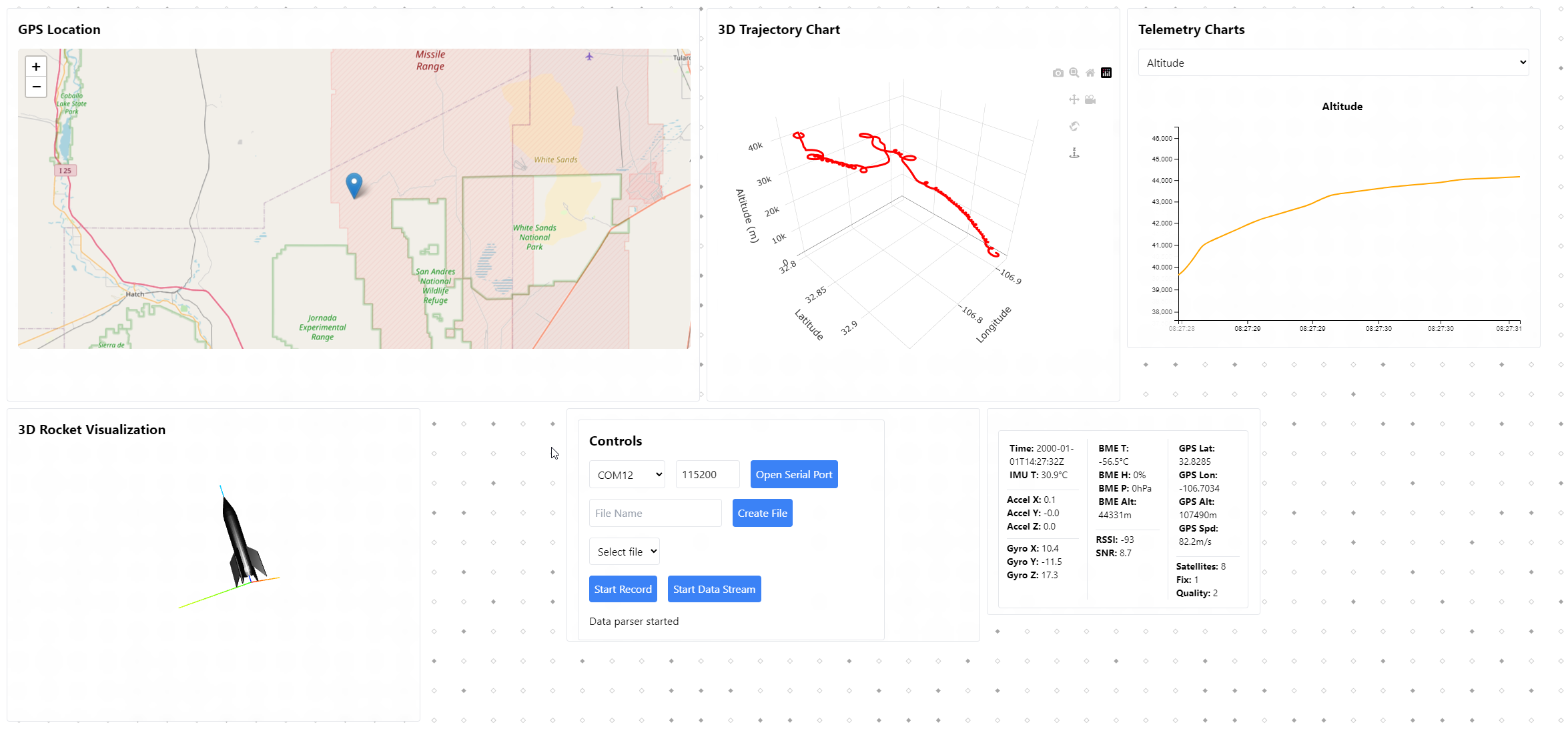1568x737 pixels.
Task: Focus the File Name input field
Action: click(655, 513)
